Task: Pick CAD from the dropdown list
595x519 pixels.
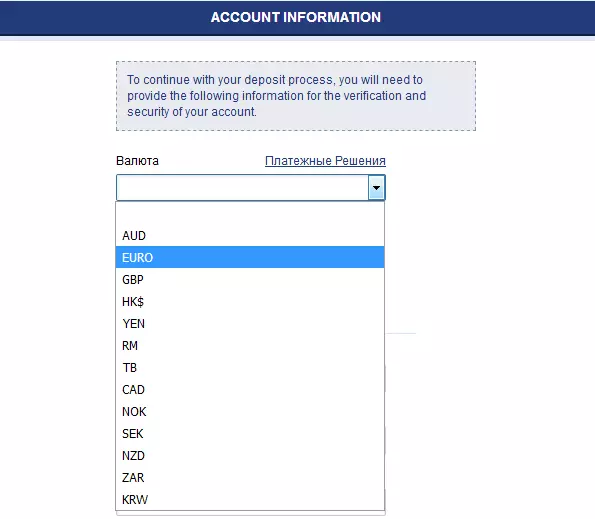Action: tap(250, 390)
